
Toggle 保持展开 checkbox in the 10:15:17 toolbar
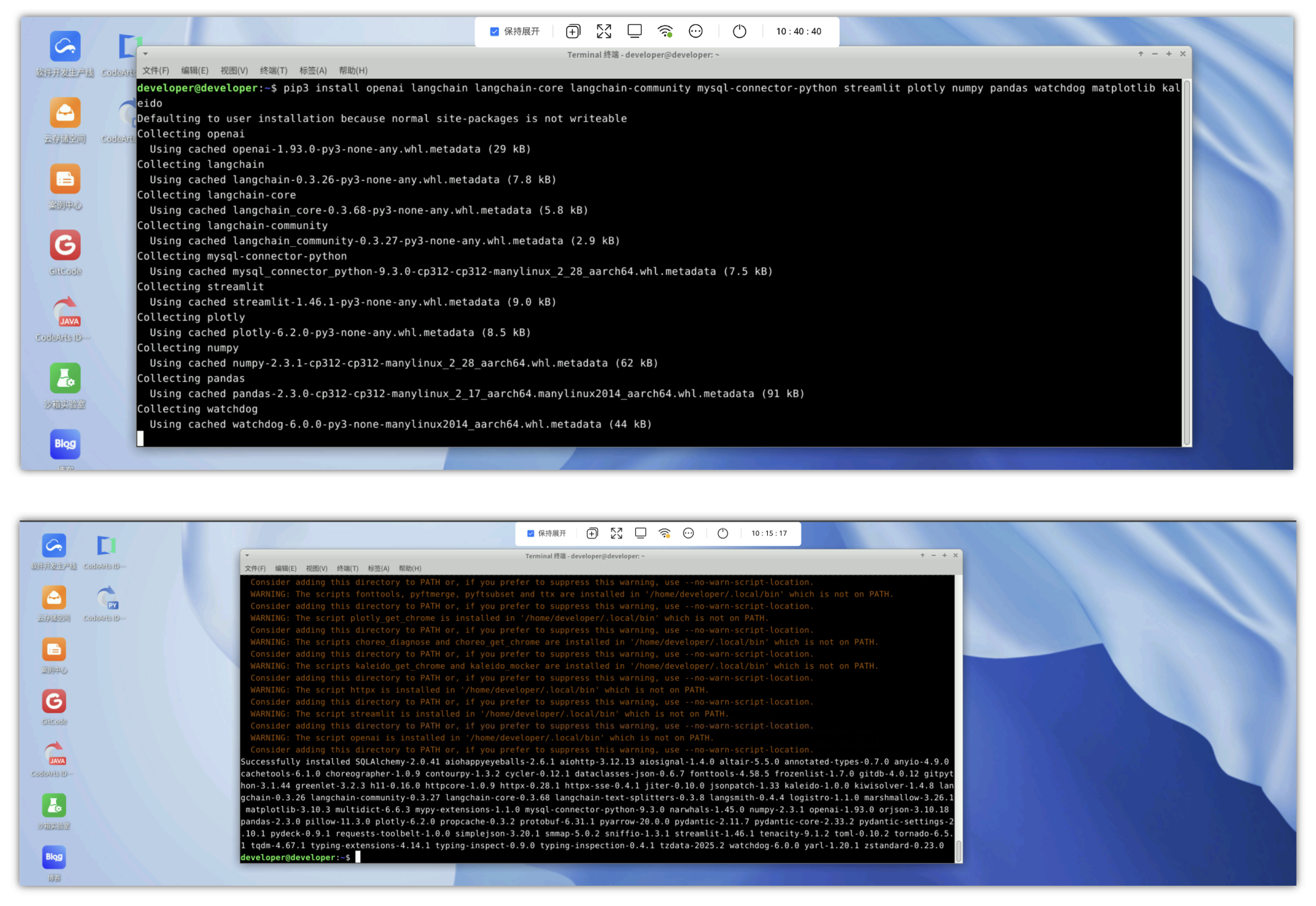pos(531,533)
